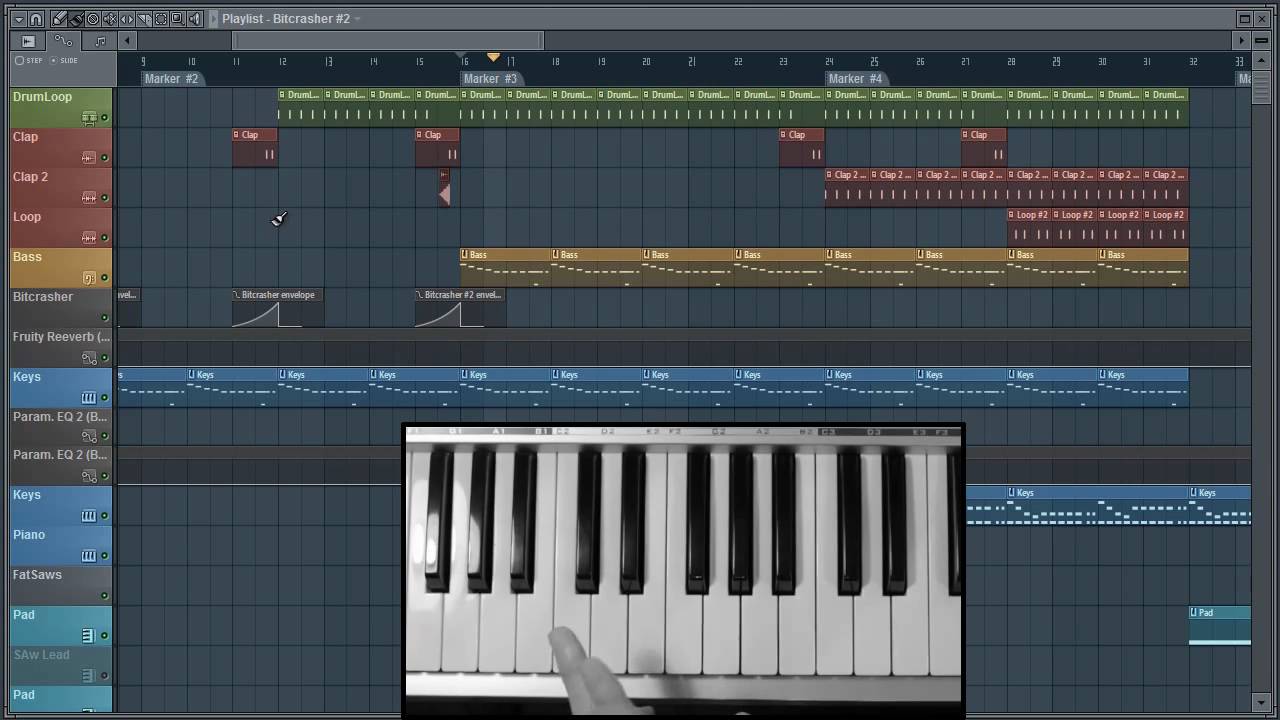This screenshot has height=720, width=1280.
Task: Jump to Marker #3 on timeline
Action: tap(490, 79)
